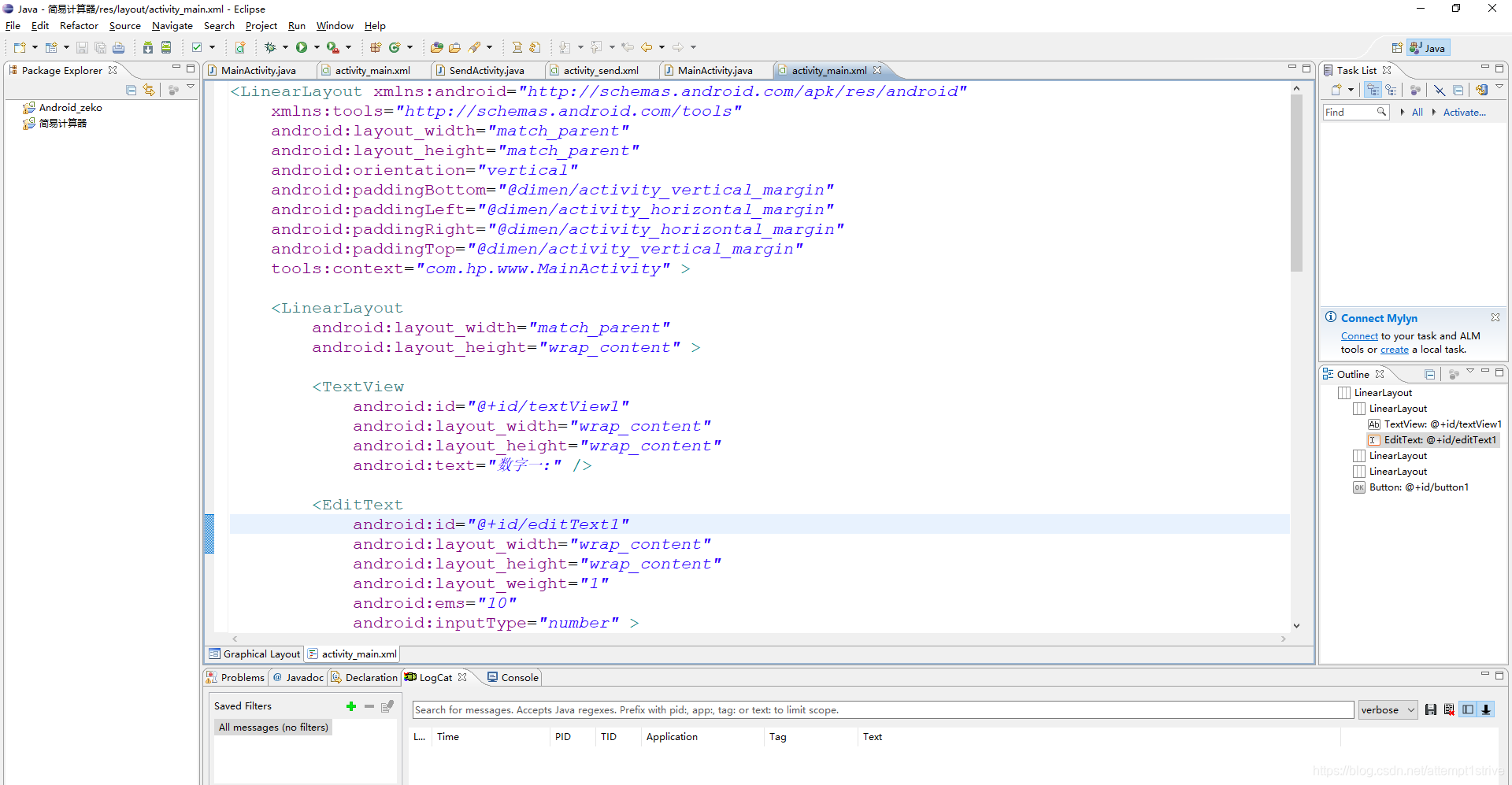Click the New Java Package icon
Viewport: 1512px width, 785px height.
click(376, 47)
